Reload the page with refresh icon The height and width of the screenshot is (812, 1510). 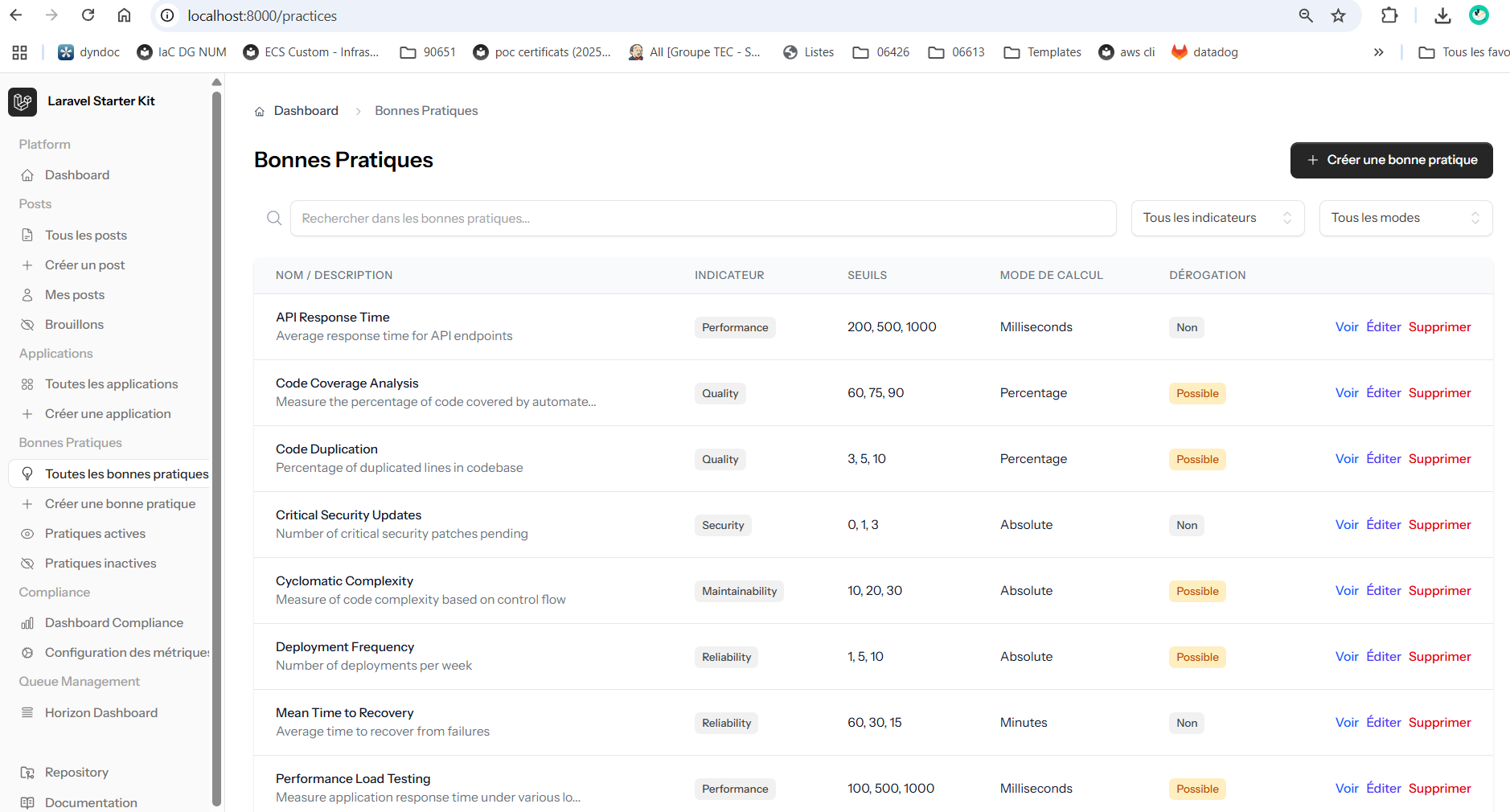click(x=88, y=15)
